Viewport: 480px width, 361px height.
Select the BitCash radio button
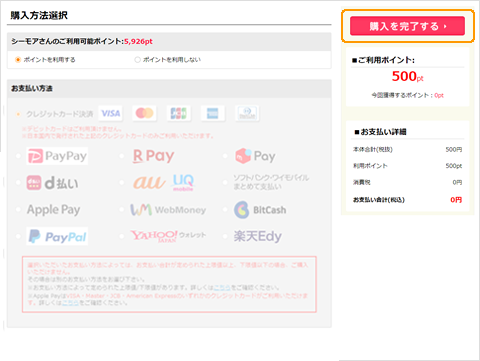coord(225,210)
